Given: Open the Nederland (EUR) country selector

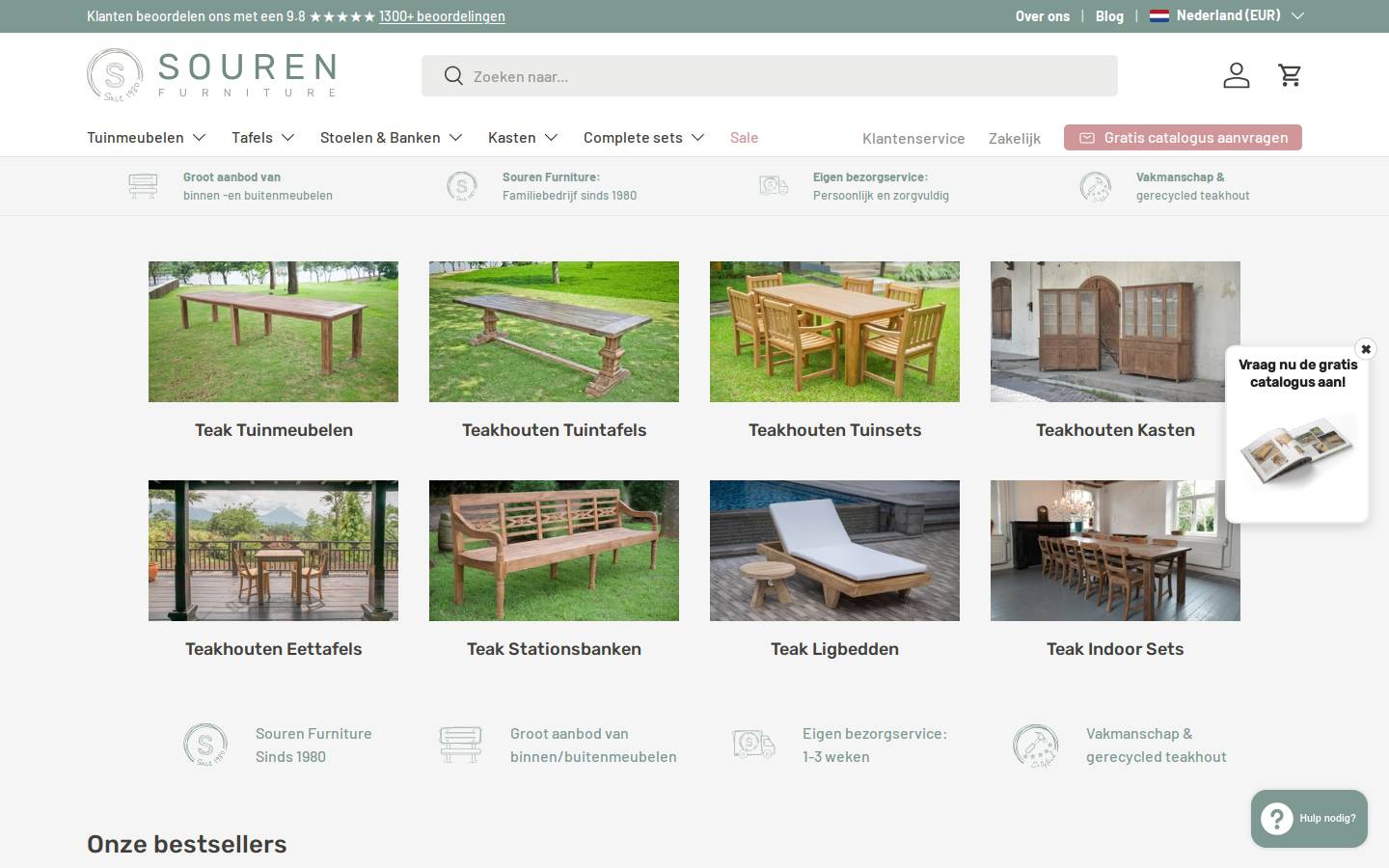Looking at the screenshot, I should (x=1227, y=15).
